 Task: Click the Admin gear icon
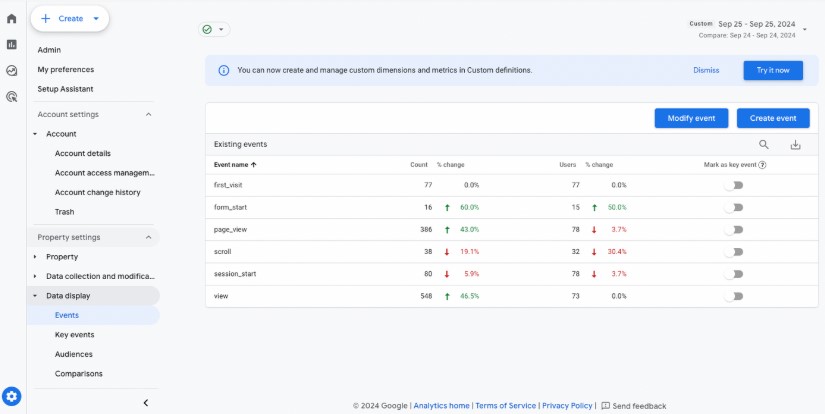(12, 396)
